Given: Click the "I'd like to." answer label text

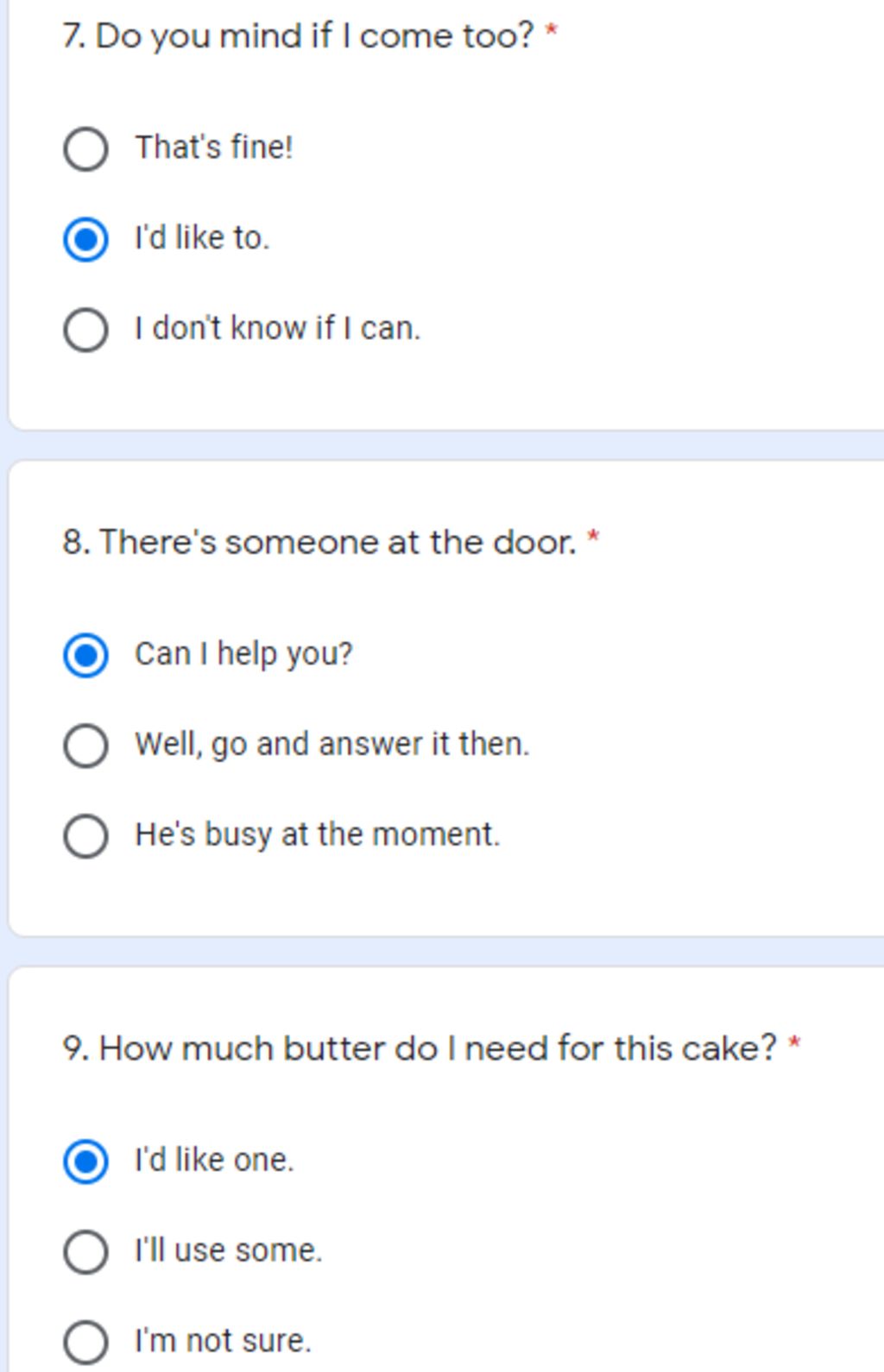Looking at the screenshot, I should (x=202, y=238).
